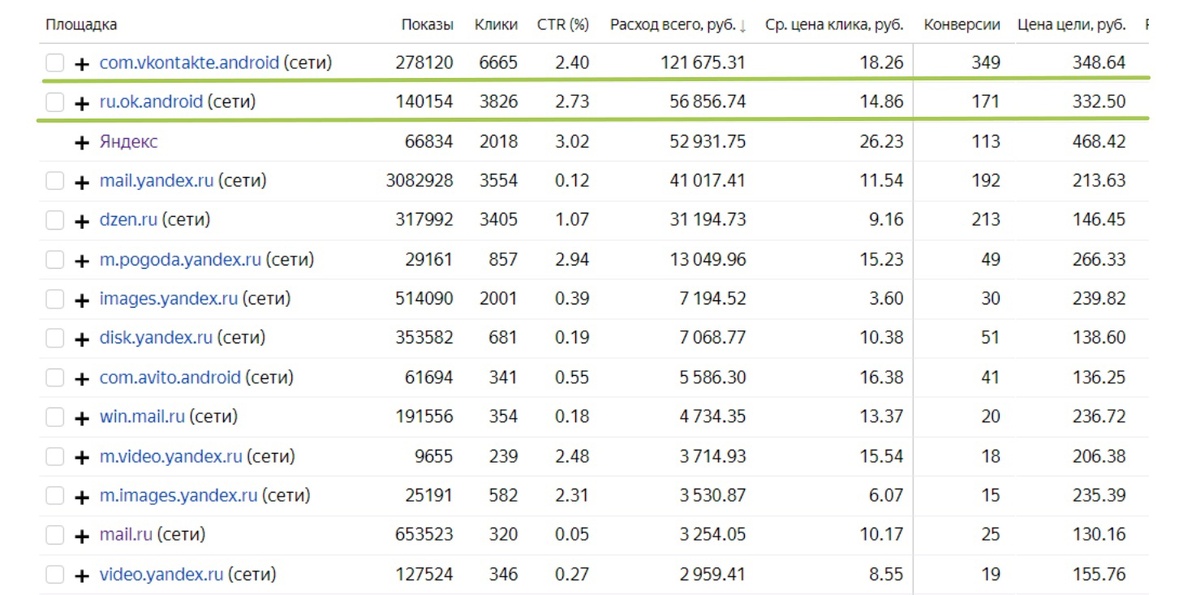Select impressions value 3082928
This screenshot has width=1200, height=595.
click(x=419, y=181)
